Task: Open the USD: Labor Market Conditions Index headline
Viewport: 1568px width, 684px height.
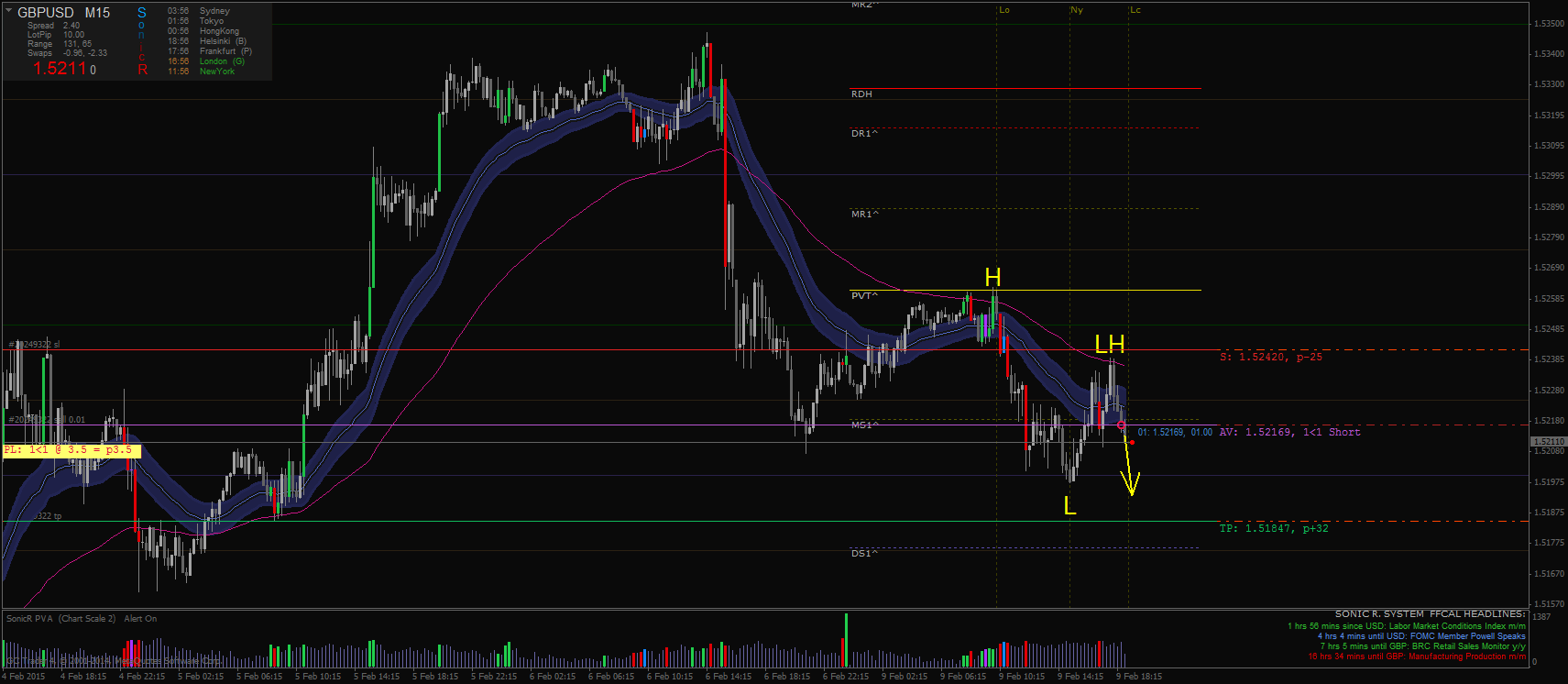Action: 1406,626
